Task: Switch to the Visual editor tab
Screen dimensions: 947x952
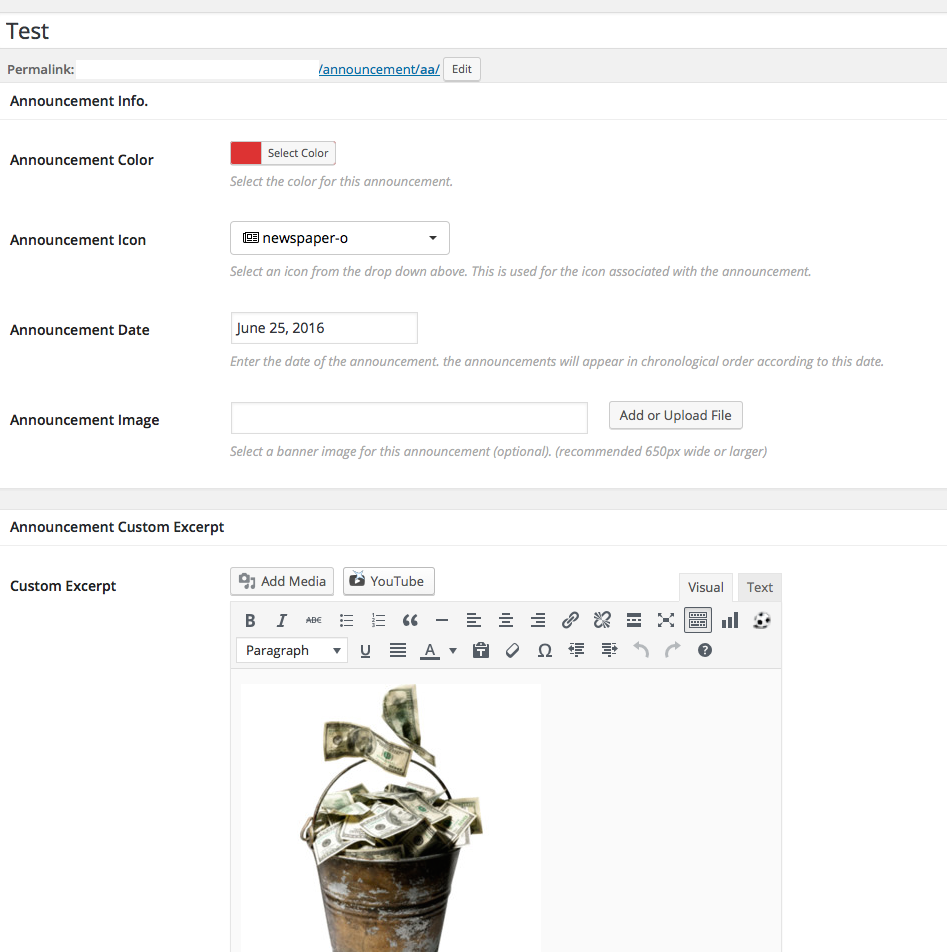Action: [705, 588]
